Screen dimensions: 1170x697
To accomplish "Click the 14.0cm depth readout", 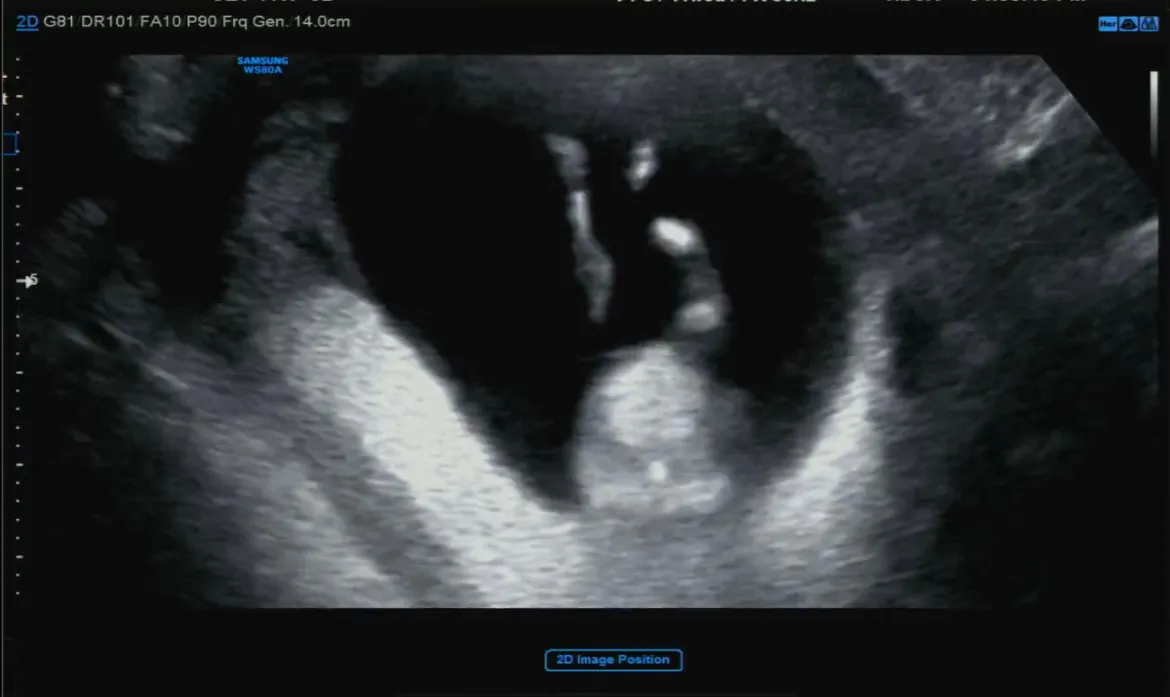I will [x=322, y=22].
